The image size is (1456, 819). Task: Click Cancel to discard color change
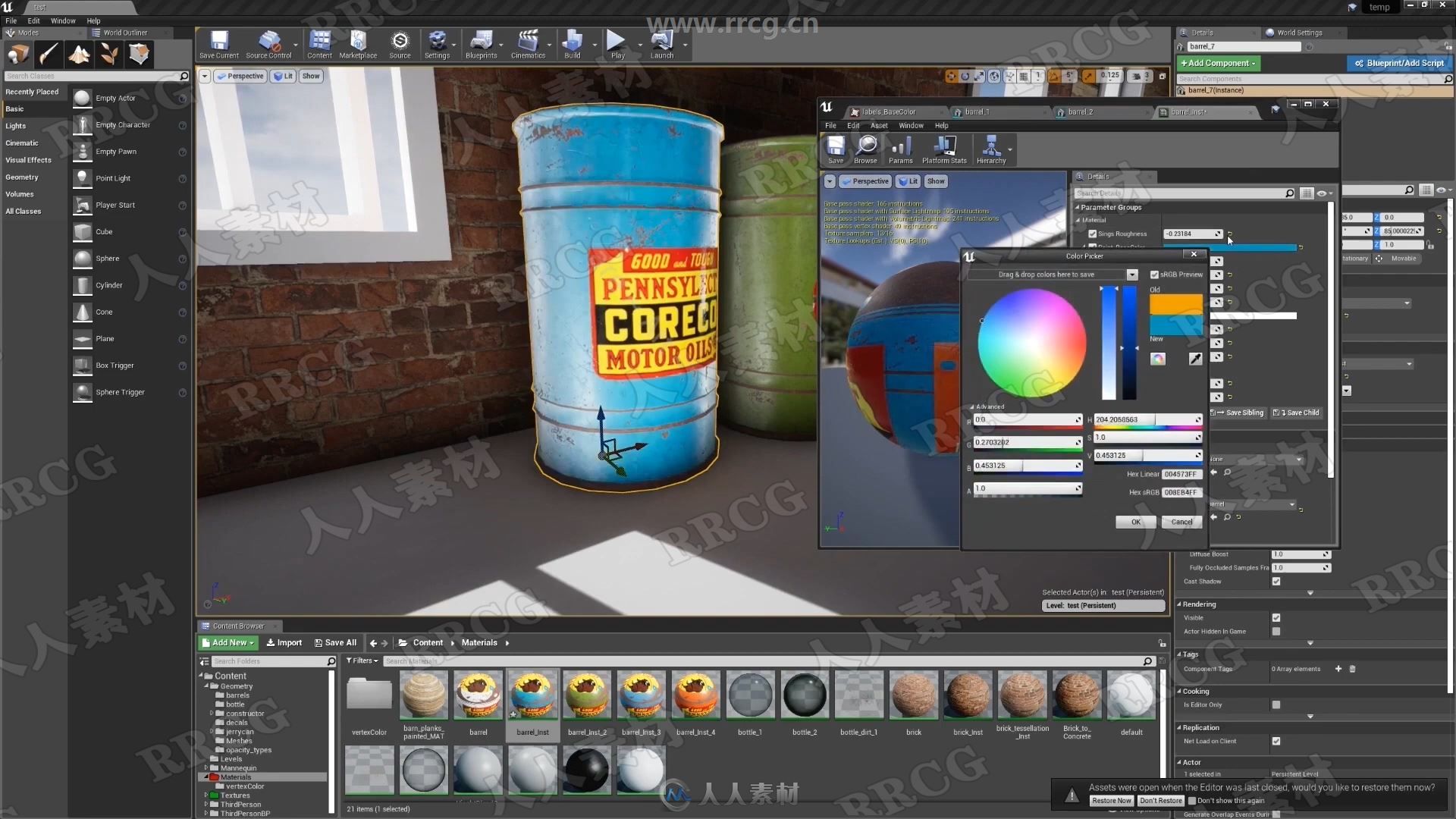1180,521
